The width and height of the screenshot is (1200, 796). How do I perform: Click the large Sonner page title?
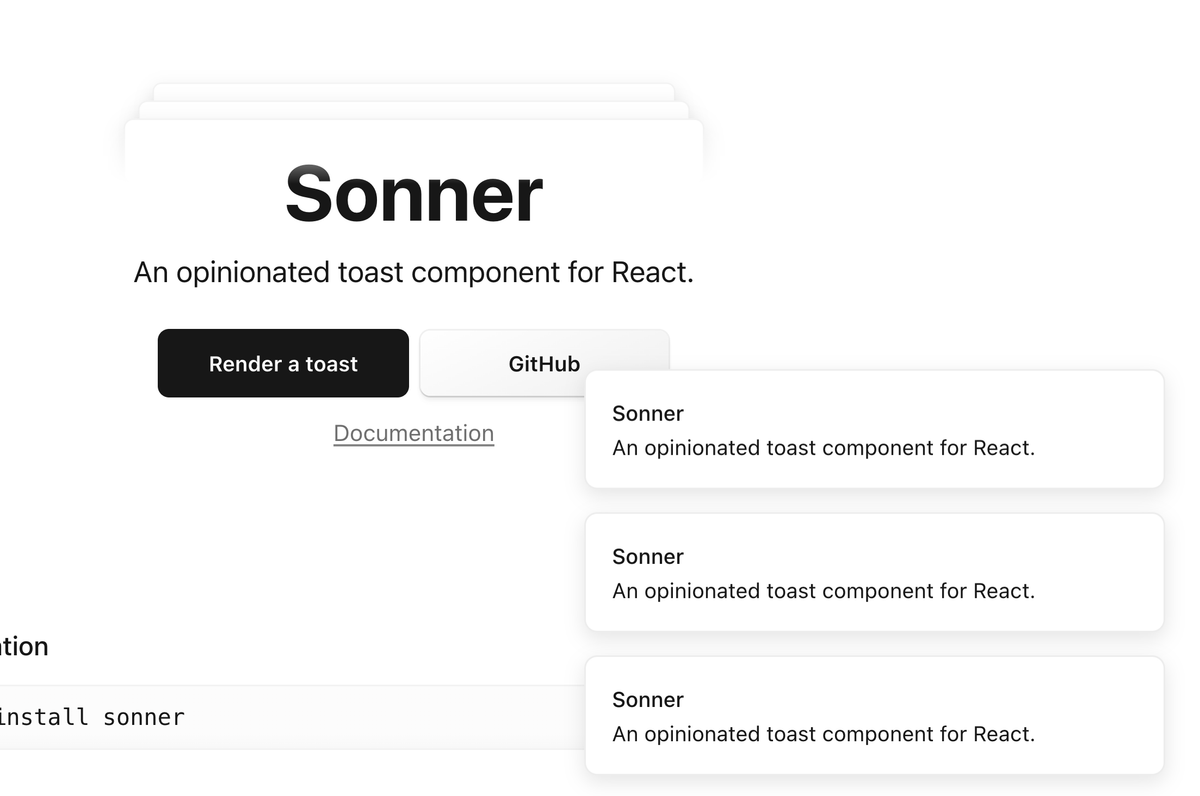tap(413, 195)
